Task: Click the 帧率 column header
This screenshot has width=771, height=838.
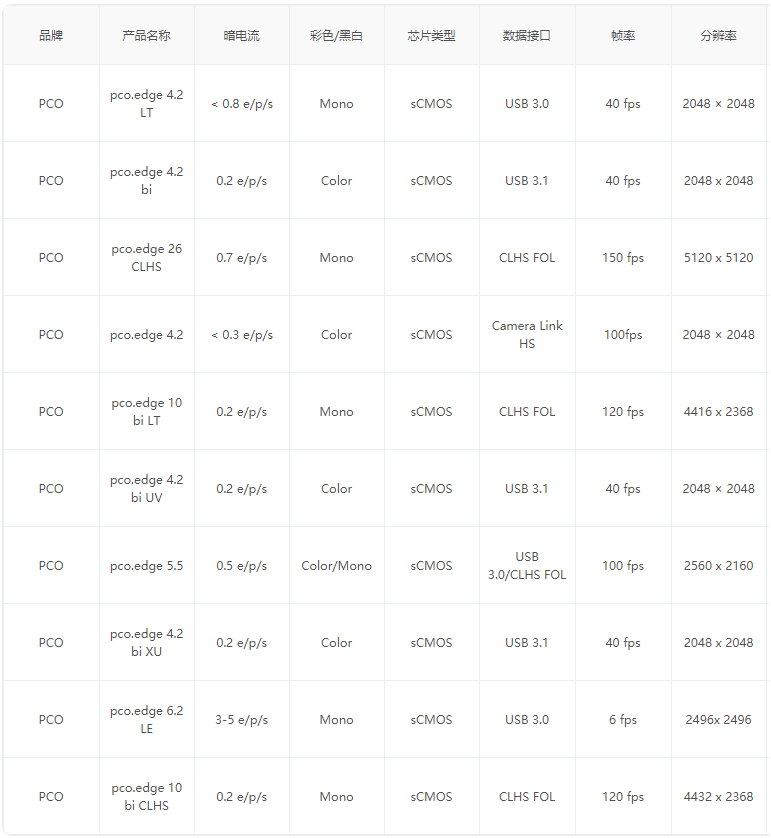Action: (x=622, y=36)
